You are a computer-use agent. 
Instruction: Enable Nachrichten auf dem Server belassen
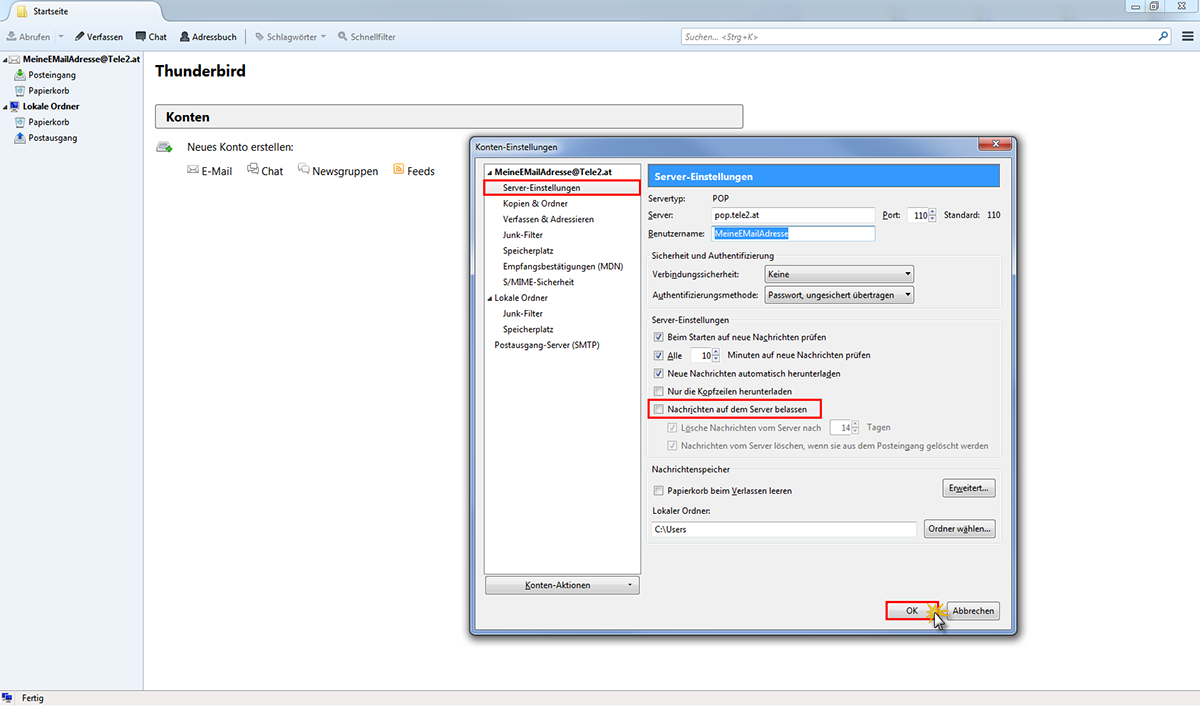[658, 409]
